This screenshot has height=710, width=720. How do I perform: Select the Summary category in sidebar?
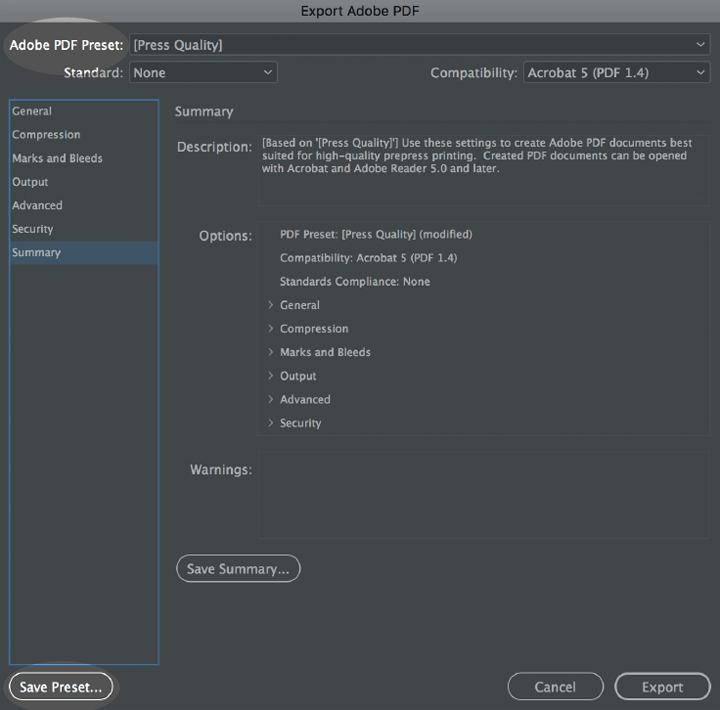(x=36, y=253)
